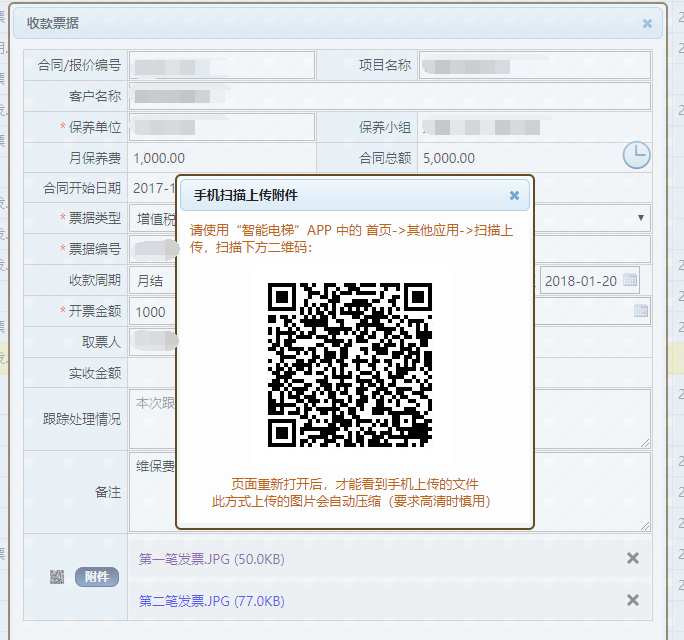Close the 手机扫描上传附件 popup
Image resolution: width=684 pixels, height=640 pixels.
pos(514,196)
